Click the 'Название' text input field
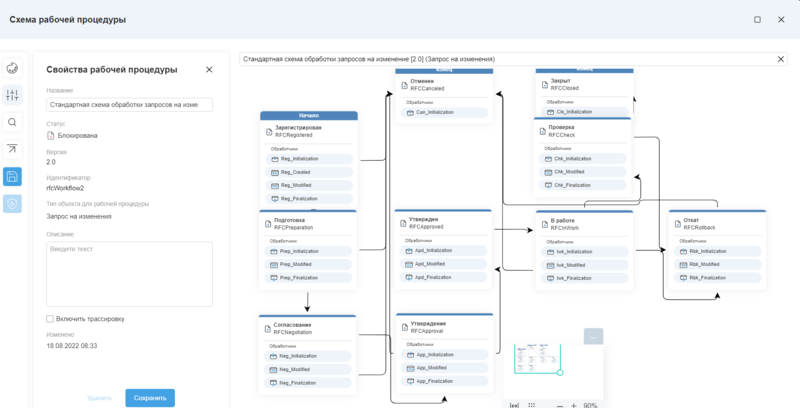Image resolution: width=800 pixels, height=408 pixels. 129,104
